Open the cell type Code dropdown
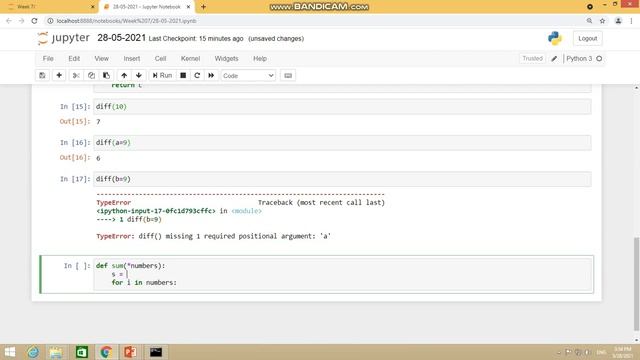The height and width of the screenshot is (360, 640). tap(248, 76)
